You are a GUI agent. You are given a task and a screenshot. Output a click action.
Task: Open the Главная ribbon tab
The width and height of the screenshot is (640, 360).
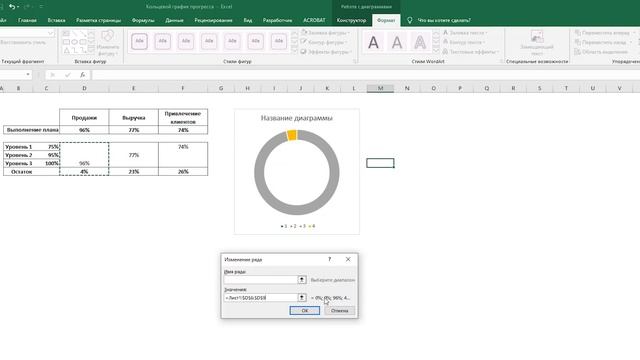[x=27, y=20]
